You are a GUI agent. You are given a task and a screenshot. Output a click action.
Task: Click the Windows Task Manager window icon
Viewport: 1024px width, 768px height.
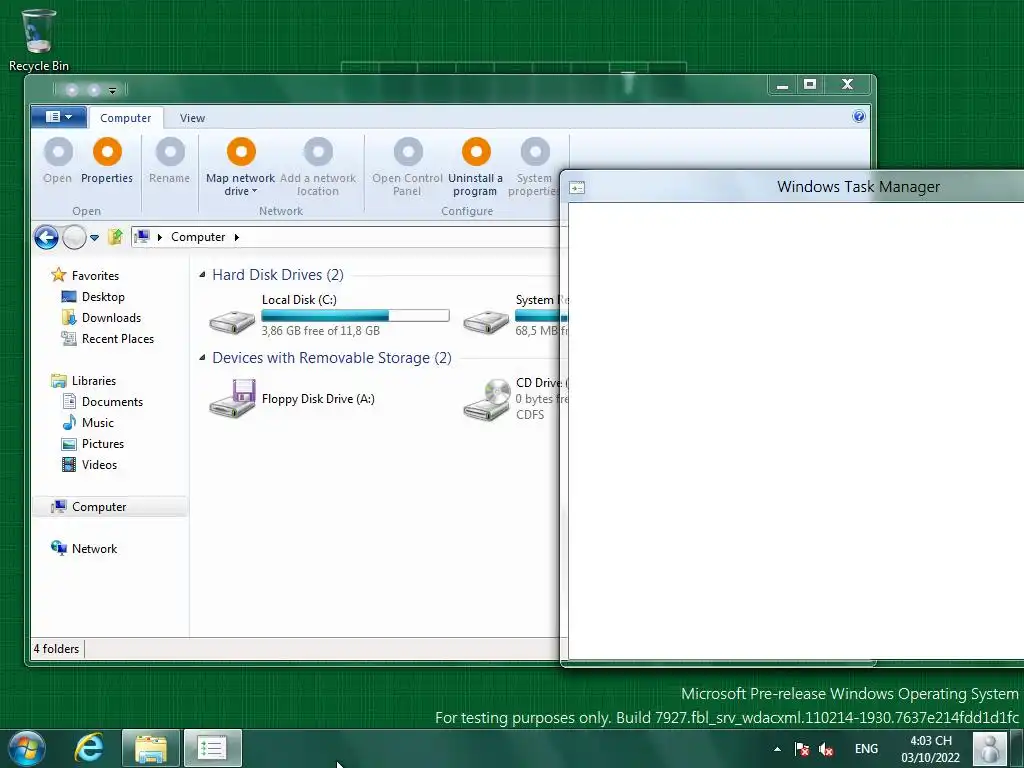pos(577,187)
